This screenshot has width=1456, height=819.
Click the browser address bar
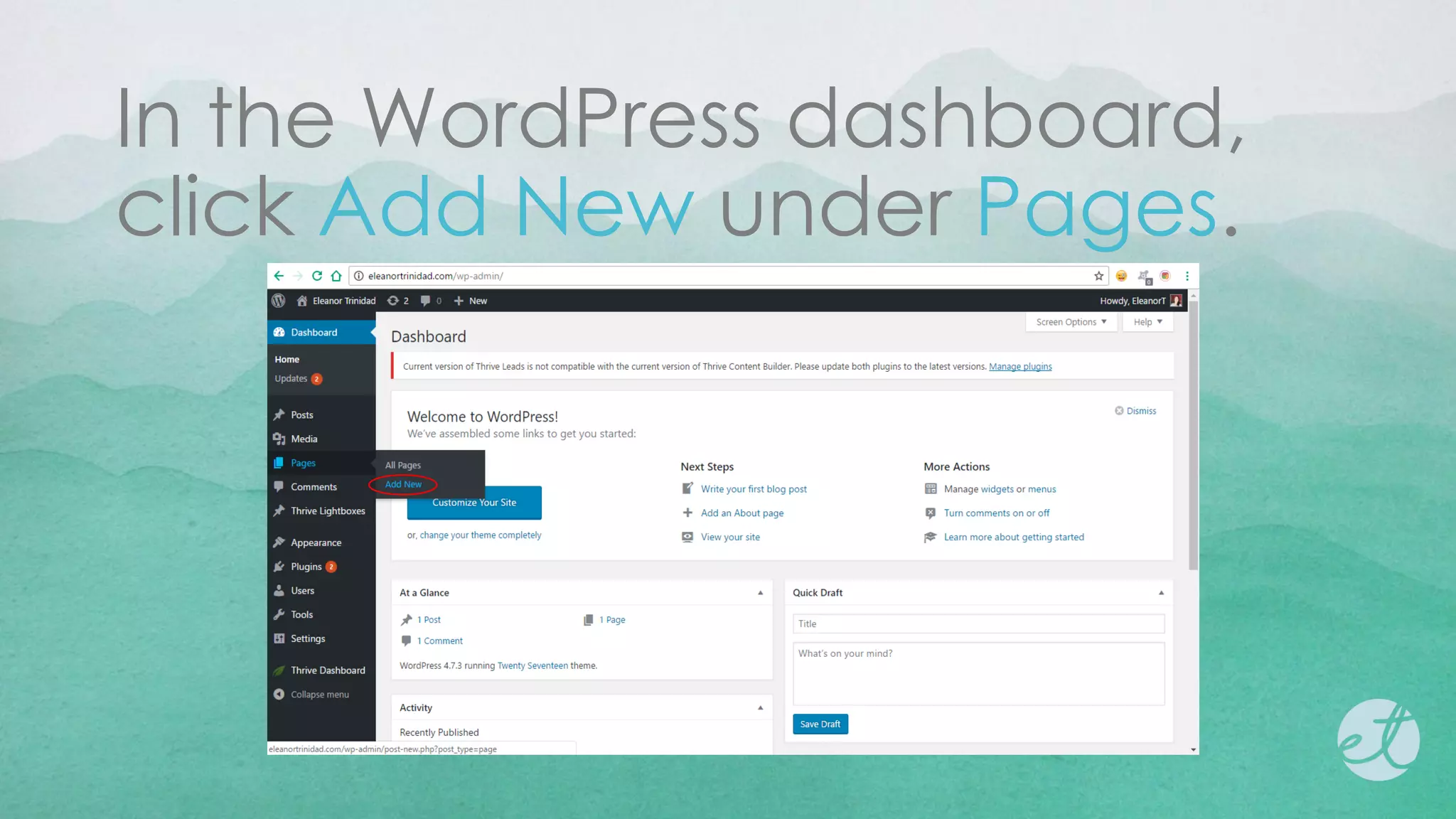[x=729, y=276]
